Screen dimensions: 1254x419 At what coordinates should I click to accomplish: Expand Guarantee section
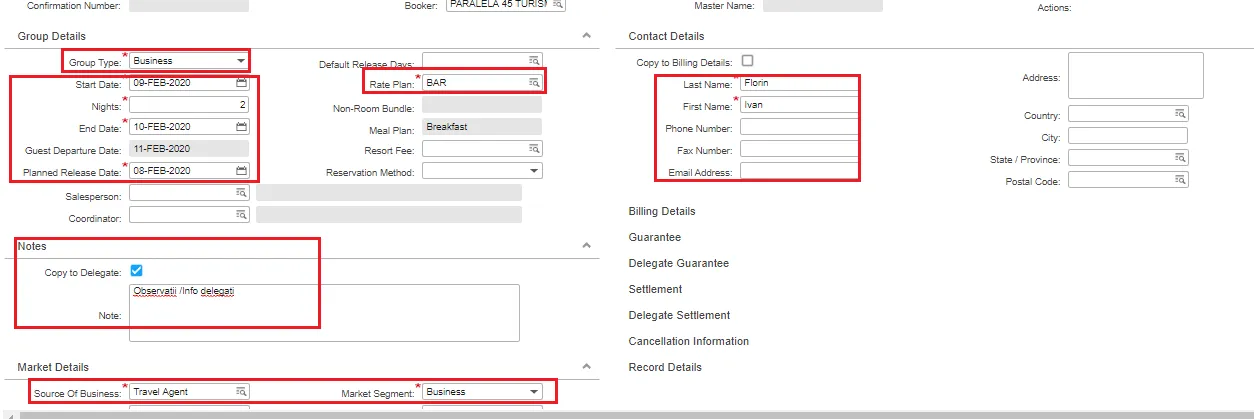click(655, 237)
